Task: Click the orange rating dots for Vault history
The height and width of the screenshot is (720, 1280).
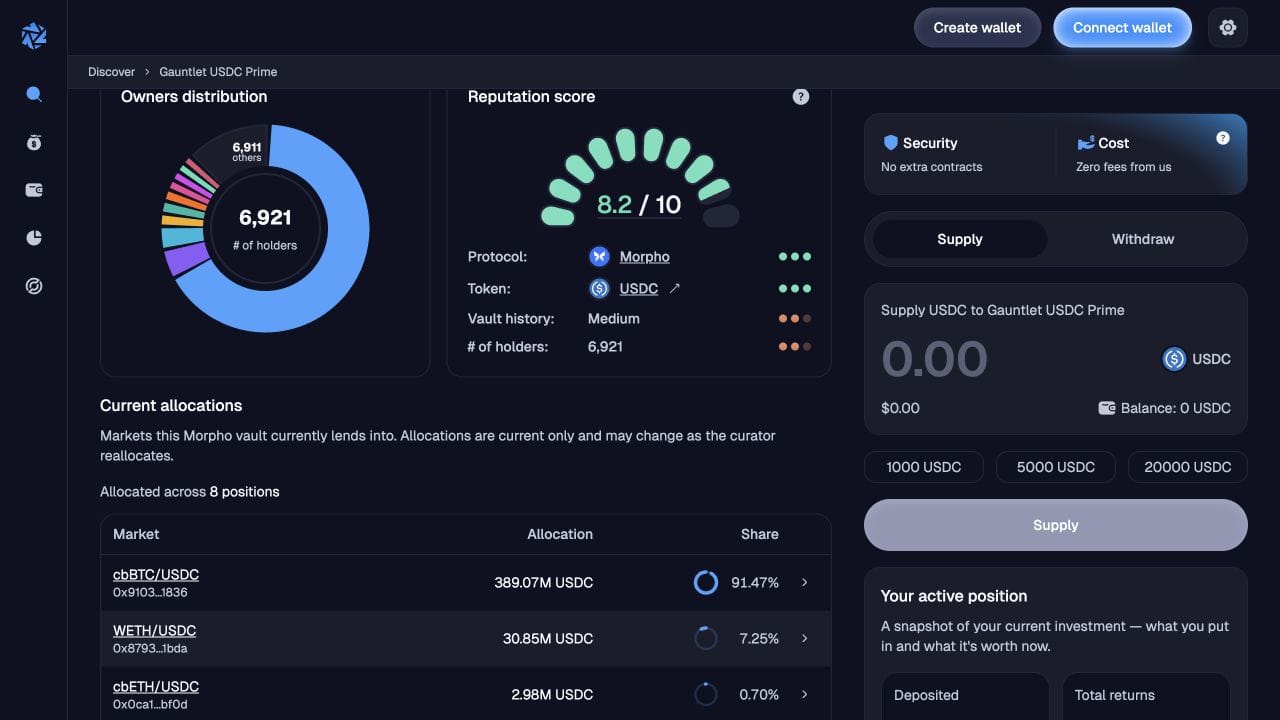Action: pyautogui.click(x=795, y=319)
